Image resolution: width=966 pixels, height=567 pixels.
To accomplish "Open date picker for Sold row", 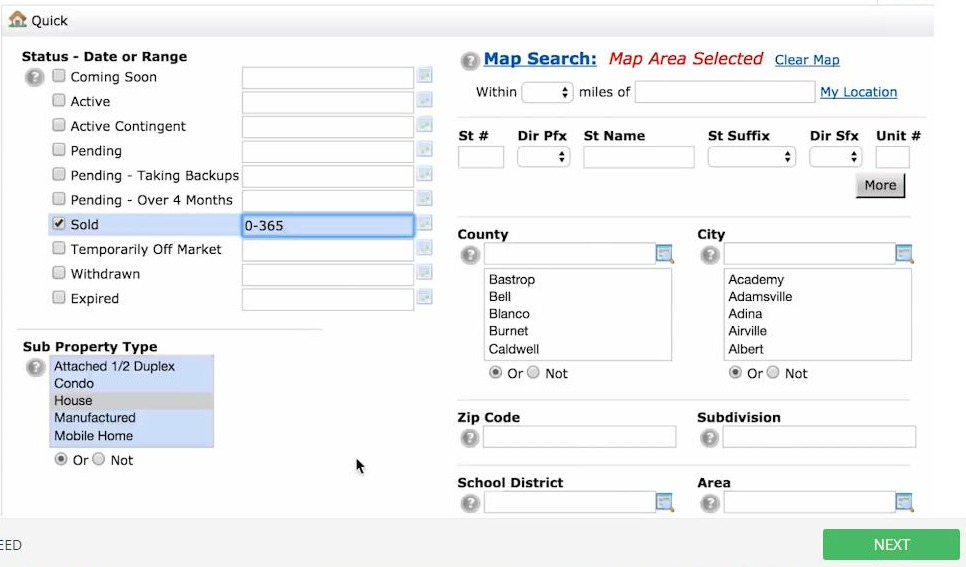I will pyautogui.click(x=424, y=224).
